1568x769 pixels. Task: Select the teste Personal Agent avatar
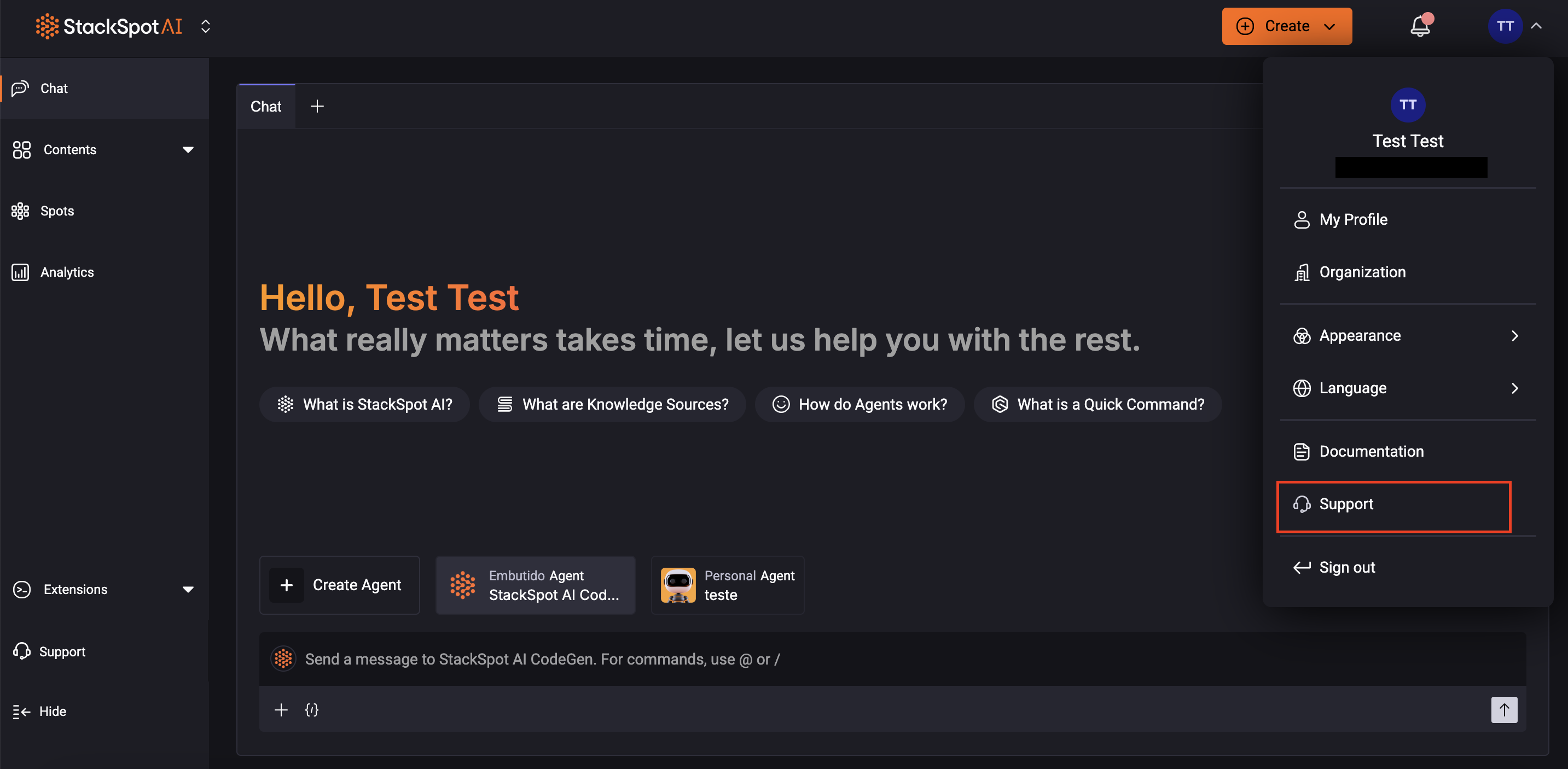coord(678,585)
